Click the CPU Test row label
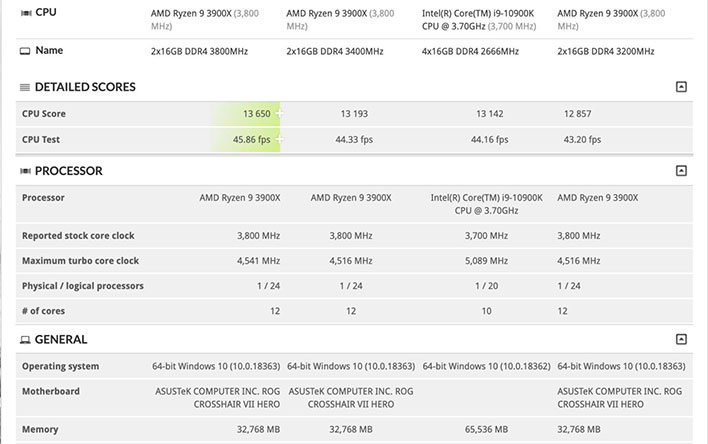 41,140
